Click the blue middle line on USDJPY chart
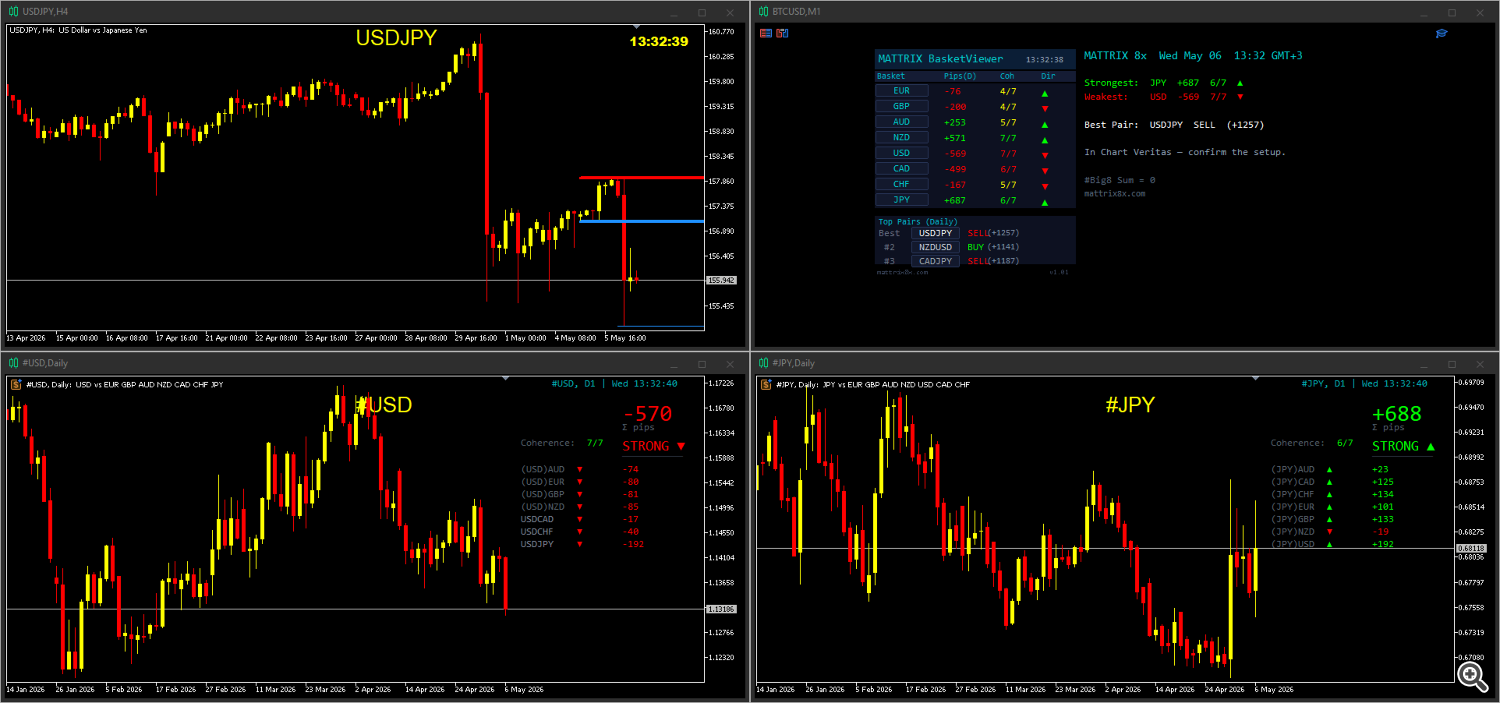Screen dimensions: 1500x703 tap(640, 221)
